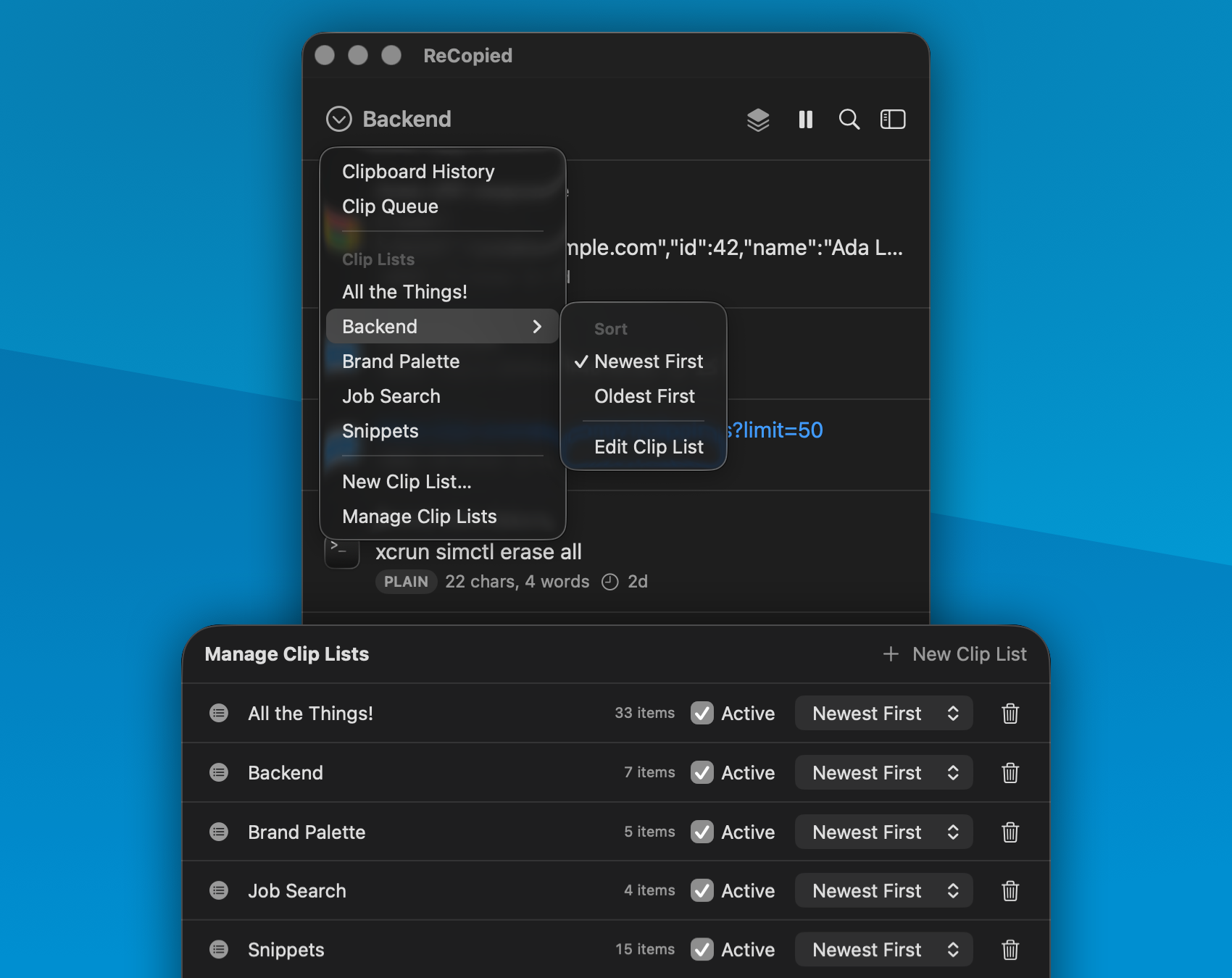Screen dimensions: 1232x978
Task: Choose Manage Clip Lists menu item
Action: (442, 517)
